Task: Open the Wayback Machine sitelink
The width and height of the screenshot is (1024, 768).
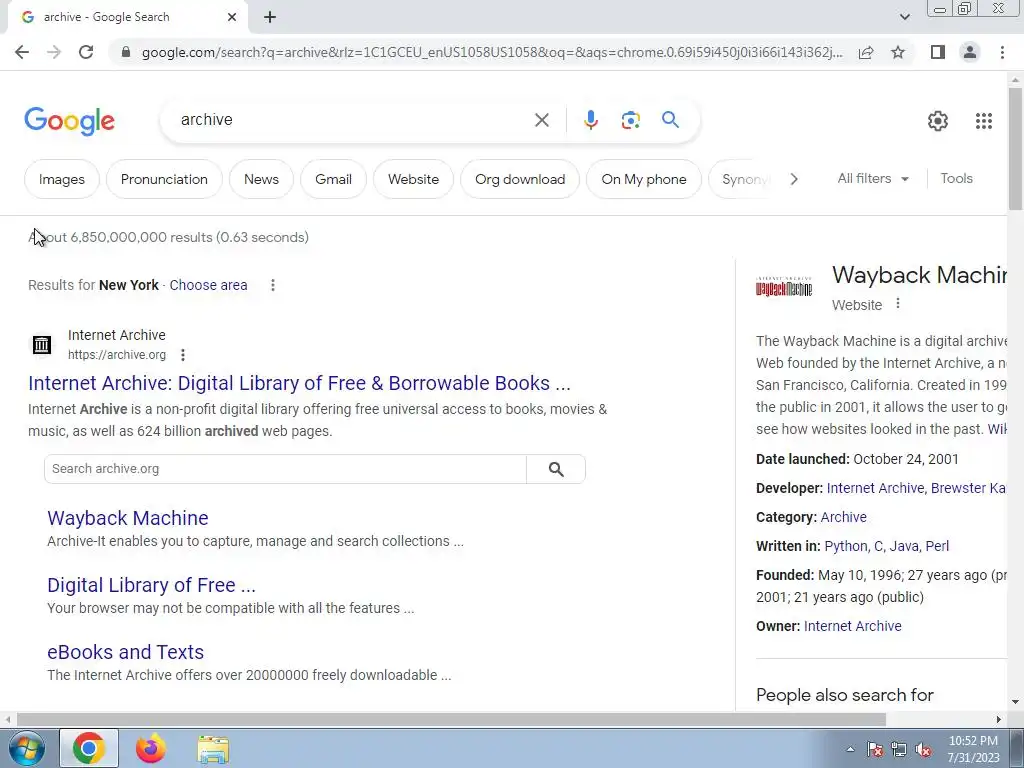Action: point(128,518)
